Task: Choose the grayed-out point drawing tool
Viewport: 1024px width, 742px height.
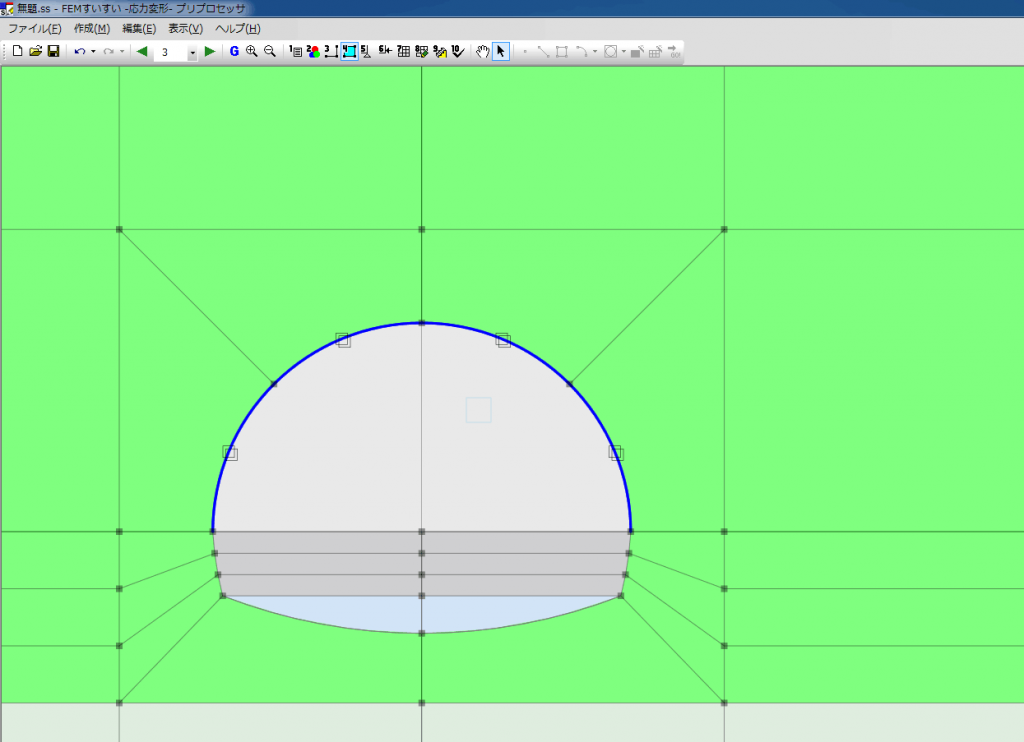Action: pyautogui.click(x=525, y=51)
